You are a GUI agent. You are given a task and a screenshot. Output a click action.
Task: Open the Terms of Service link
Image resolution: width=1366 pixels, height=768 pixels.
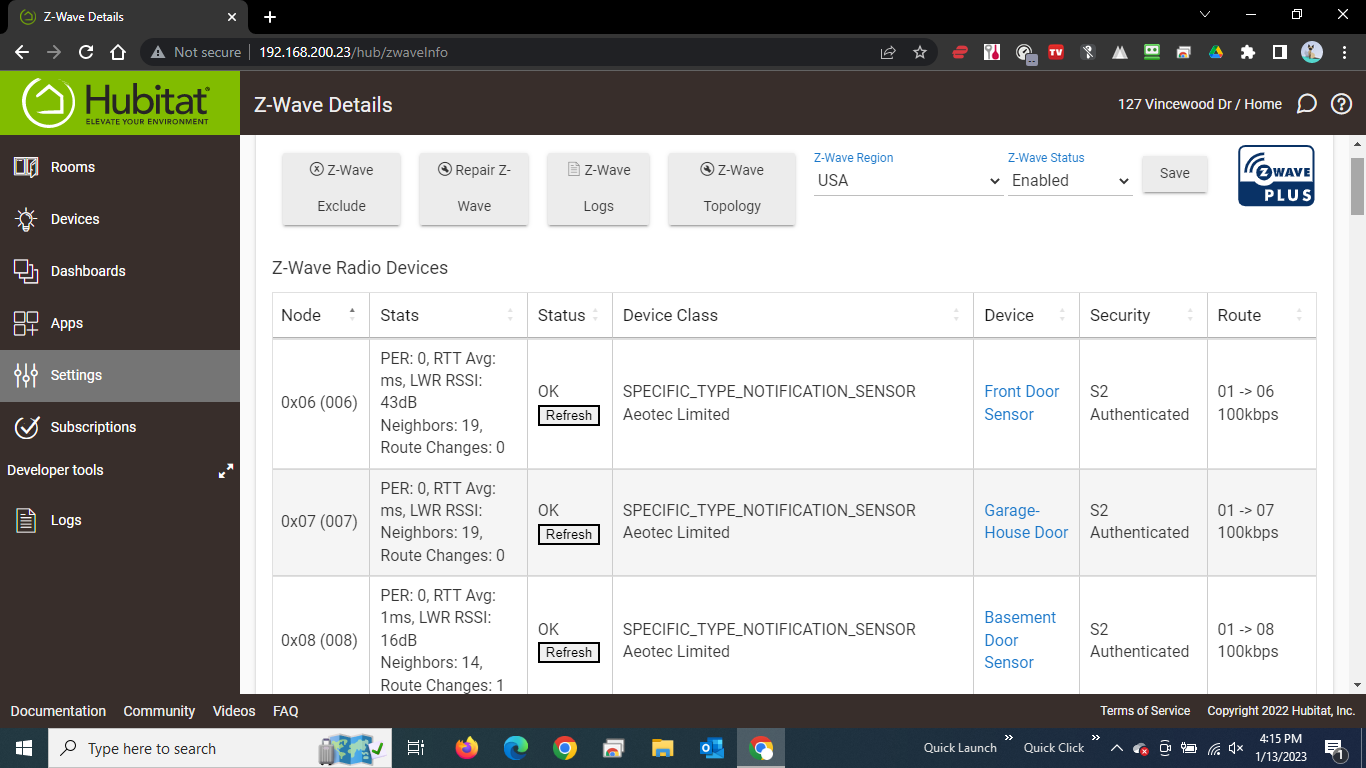[1145, 711]
